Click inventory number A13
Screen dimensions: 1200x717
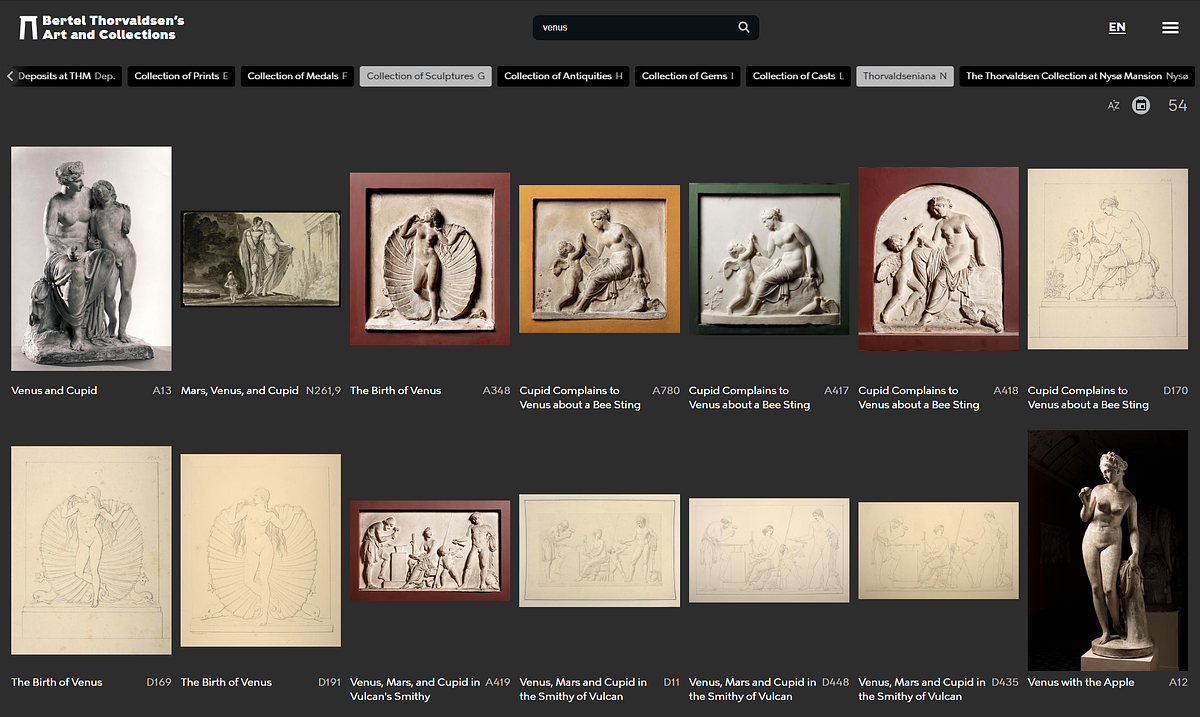pos(162,390)
